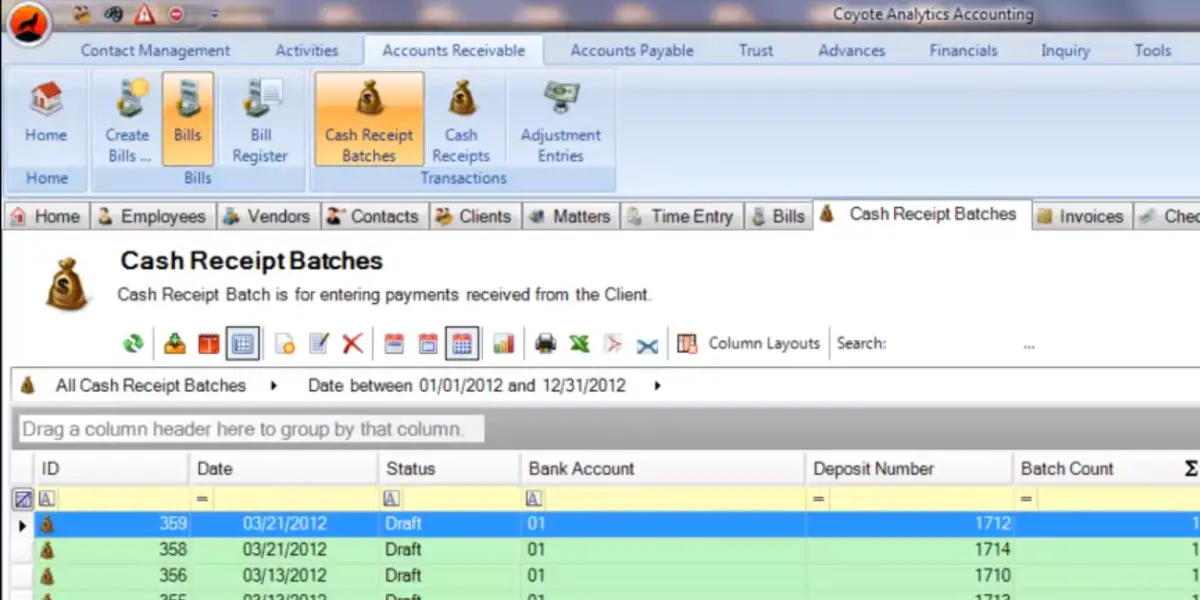Screen dimensions: 1200x600
Task: Click the red book toolbar icon
Action: click(x=208, y=344)
